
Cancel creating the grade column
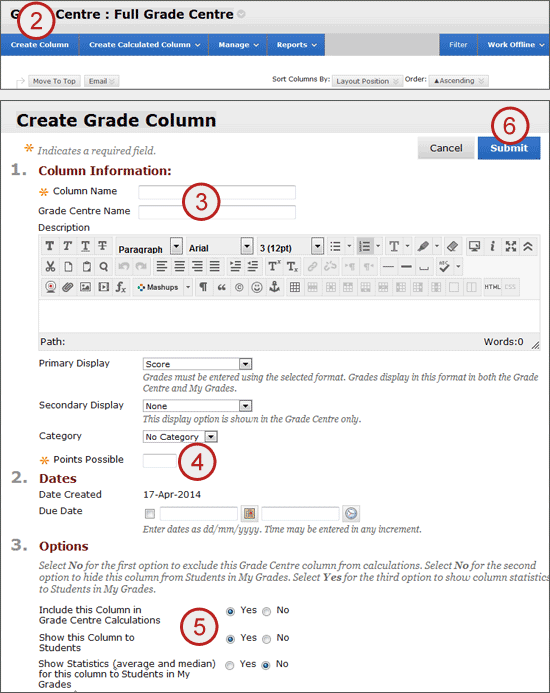click(446, 148)
